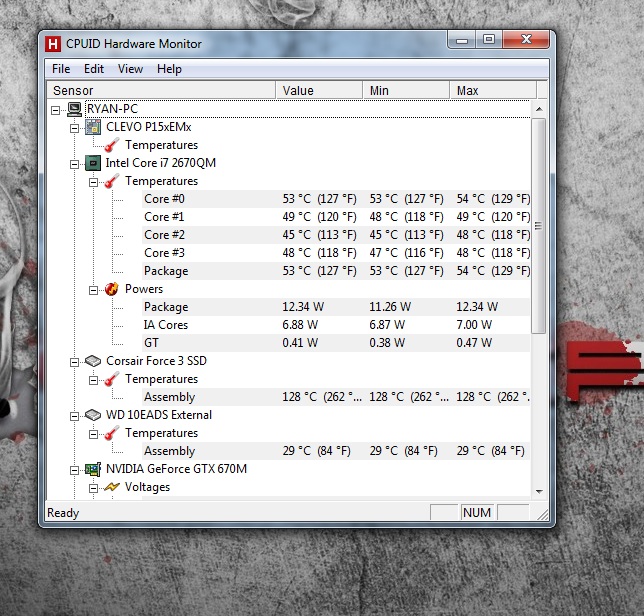Click the CLEVO P15xEMx motherboard icon
Screen dimensions: 644x616
93,127
